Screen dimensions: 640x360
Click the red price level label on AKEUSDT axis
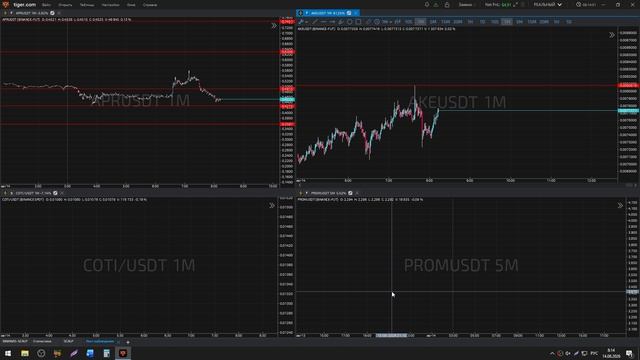628,85
